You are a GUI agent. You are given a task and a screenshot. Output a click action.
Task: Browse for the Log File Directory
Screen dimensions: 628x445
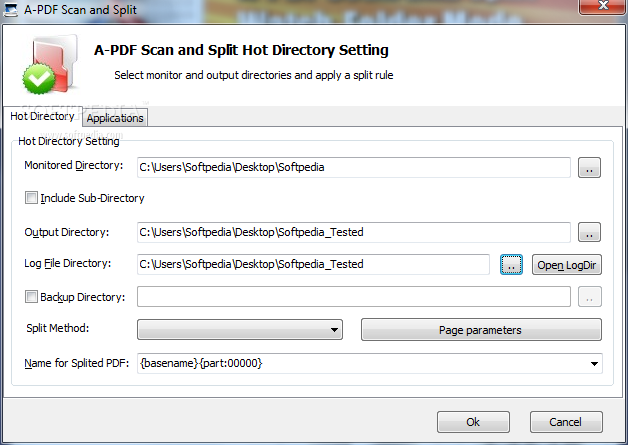tap(511, 265)
